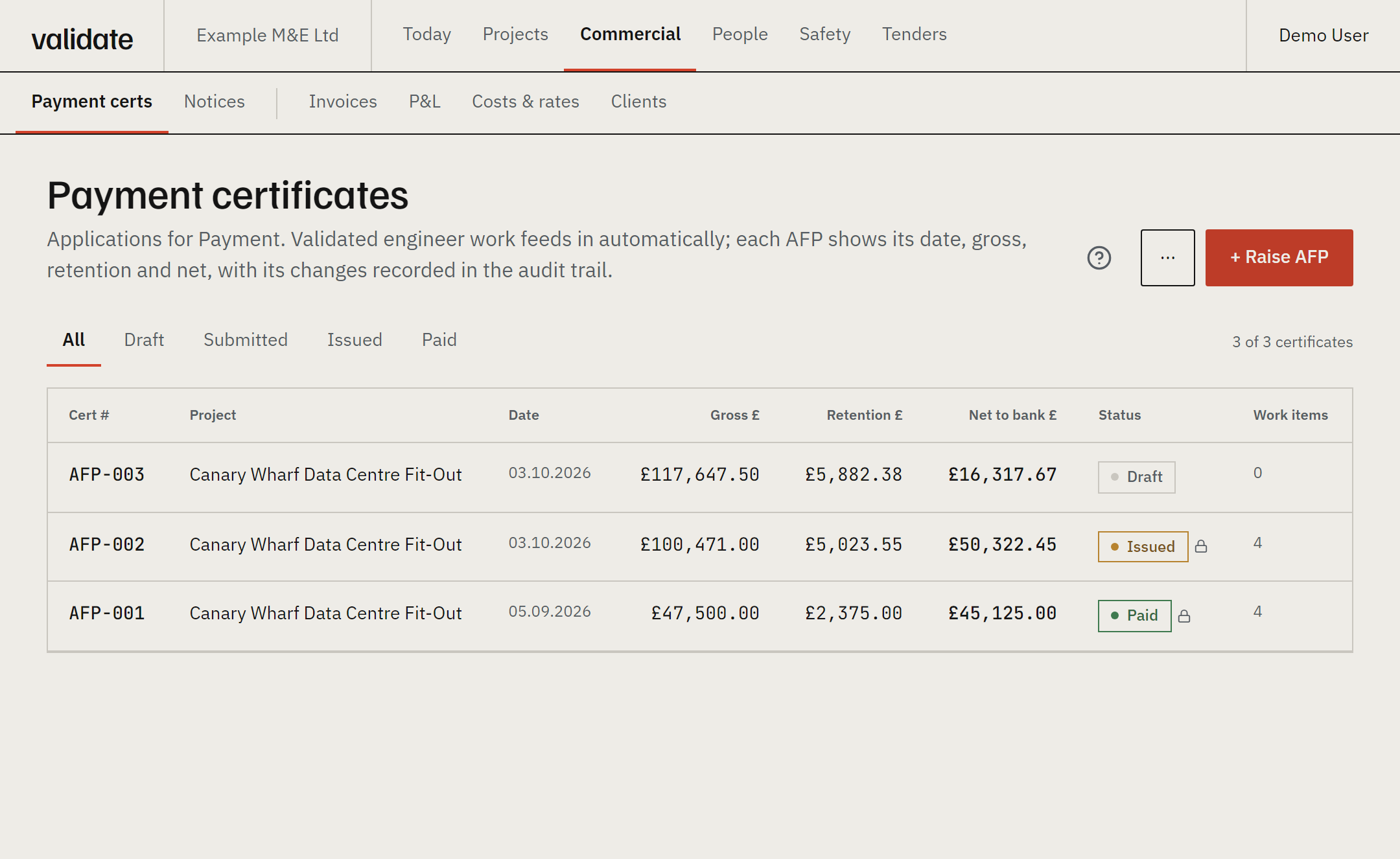Sort by Gross £ column header

point(734,415)
